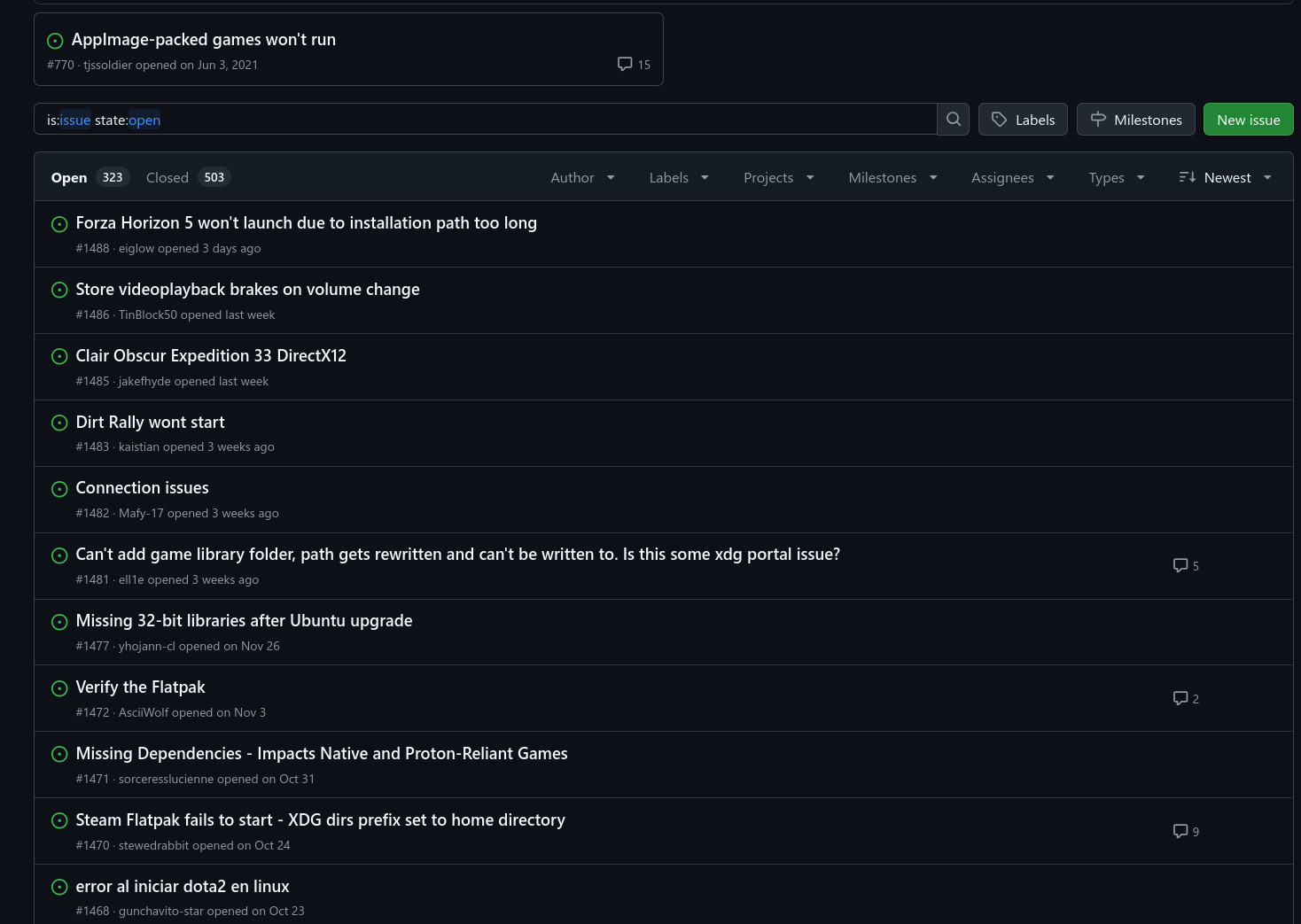Open author profile TinBlock50
This screenshot has height=924, width=1301.
[x=148, y=315]
